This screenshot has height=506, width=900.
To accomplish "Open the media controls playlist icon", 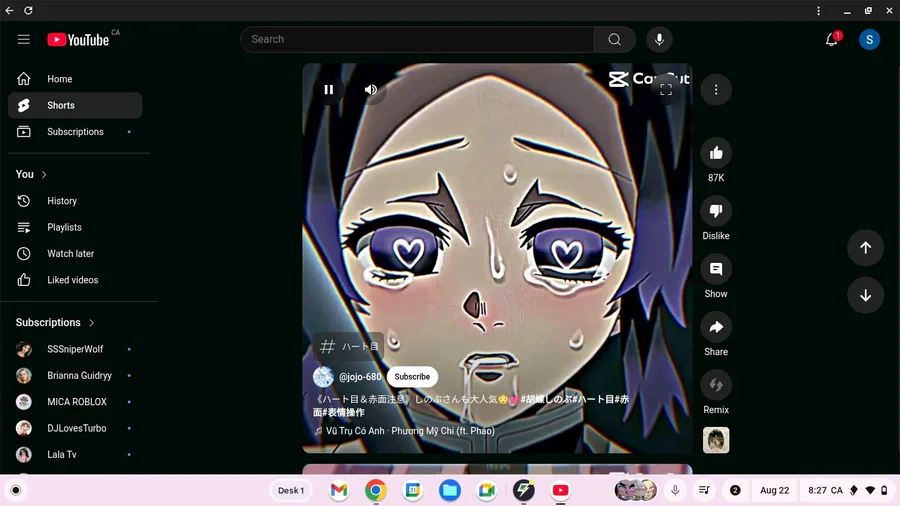I will click(x=704, y=490).
